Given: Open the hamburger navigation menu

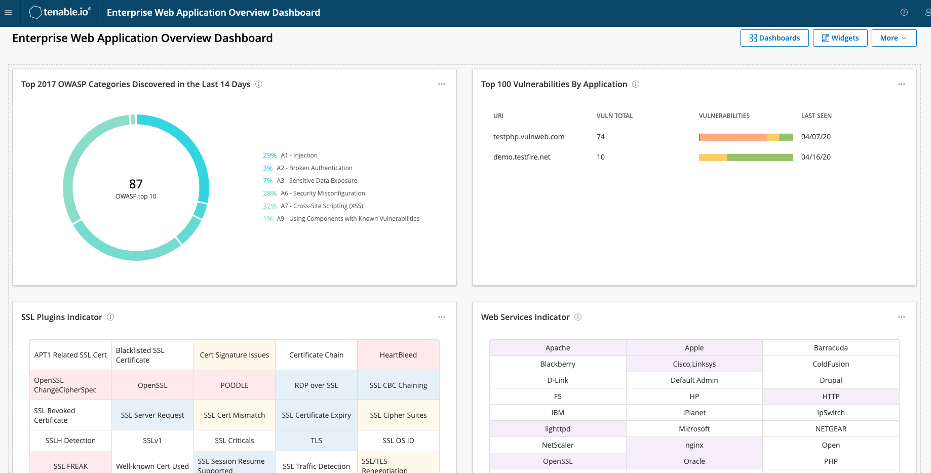Looking at the screenshot, I should point(8,12).
